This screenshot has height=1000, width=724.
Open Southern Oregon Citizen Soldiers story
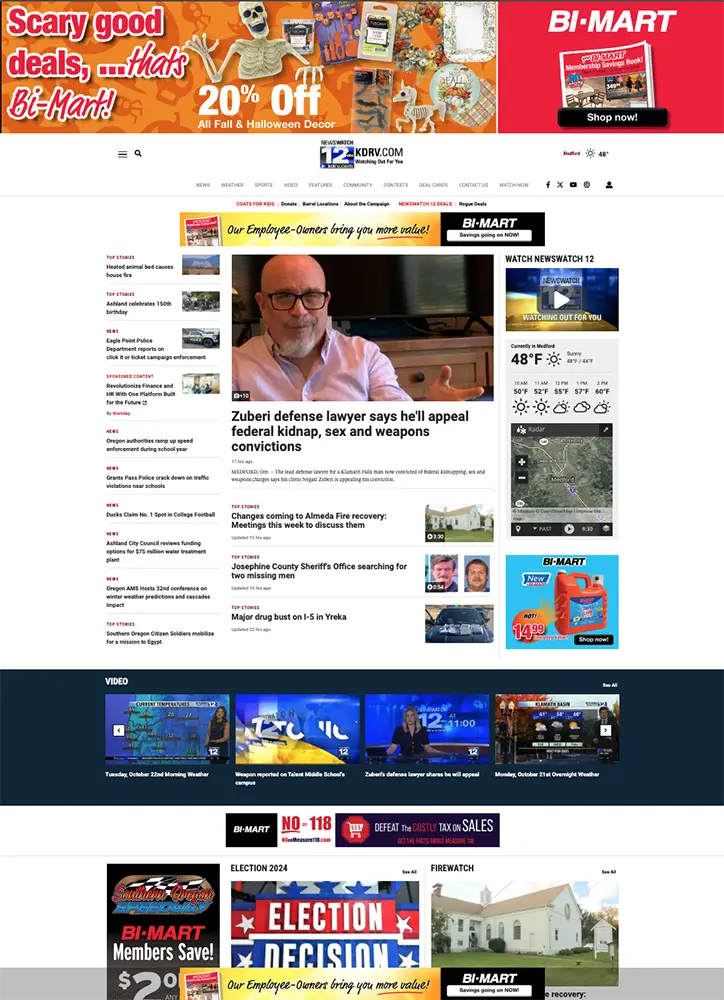pyautogui.click(x=160, y=638)
